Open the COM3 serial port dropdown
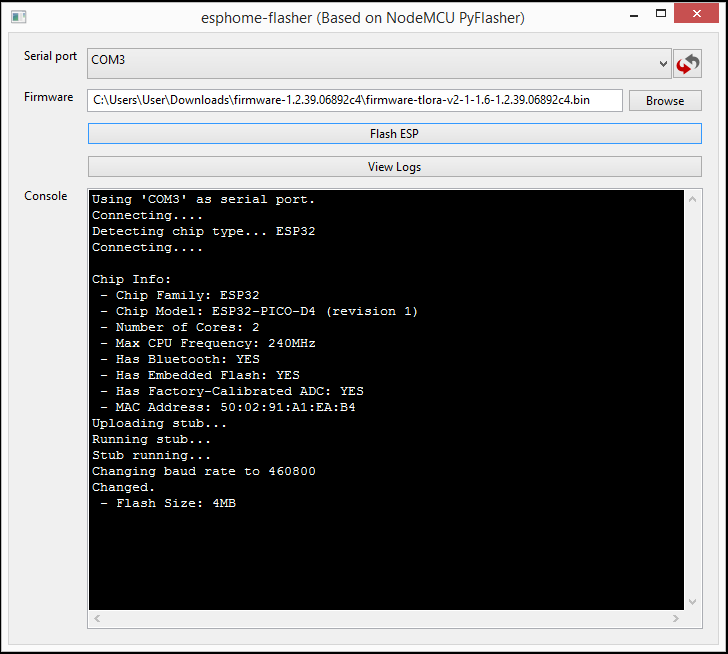This screenshot has width=728, height=654. click(379, 63)
